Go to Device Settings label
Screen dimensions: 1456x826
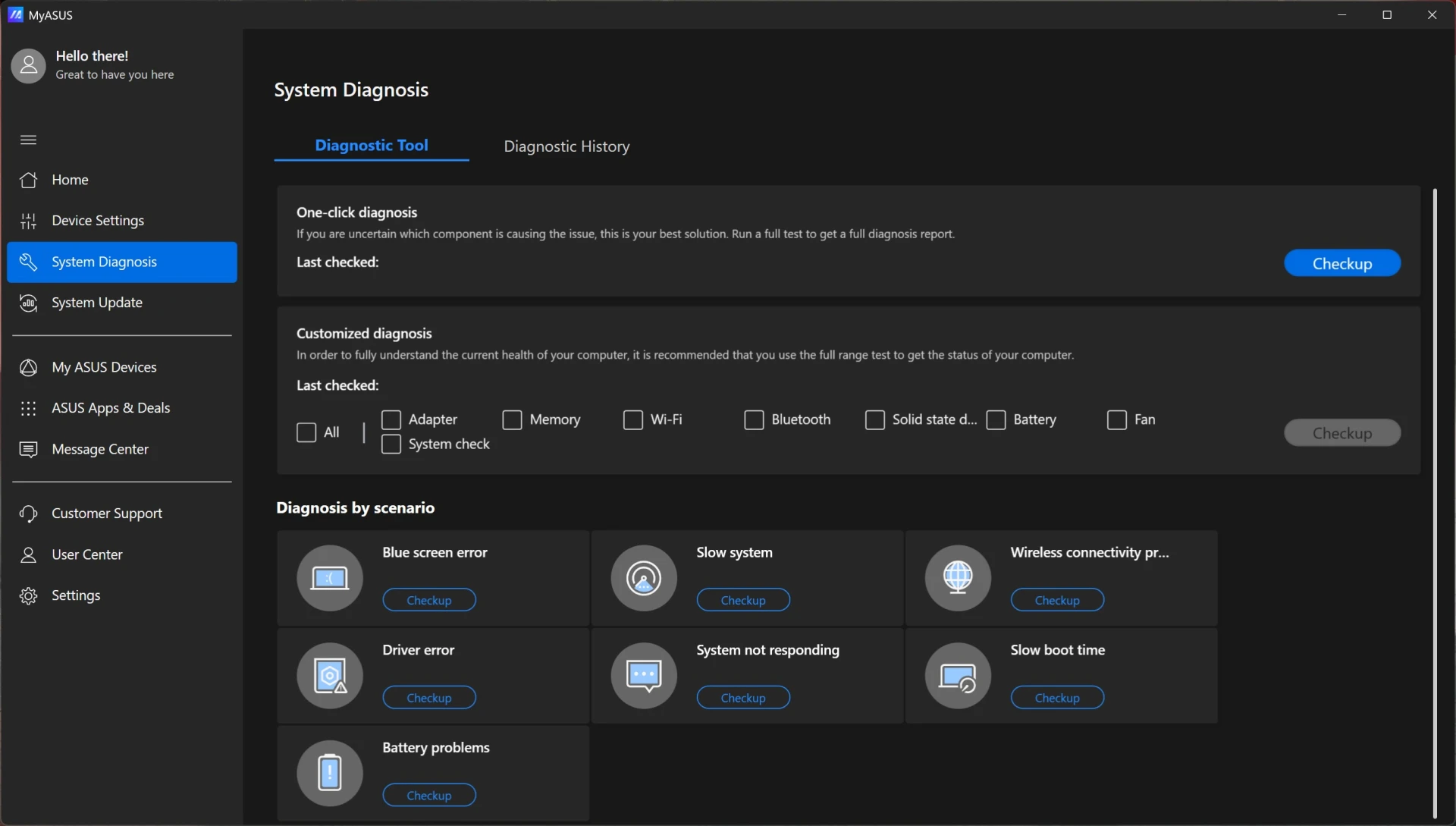(98, 221)
